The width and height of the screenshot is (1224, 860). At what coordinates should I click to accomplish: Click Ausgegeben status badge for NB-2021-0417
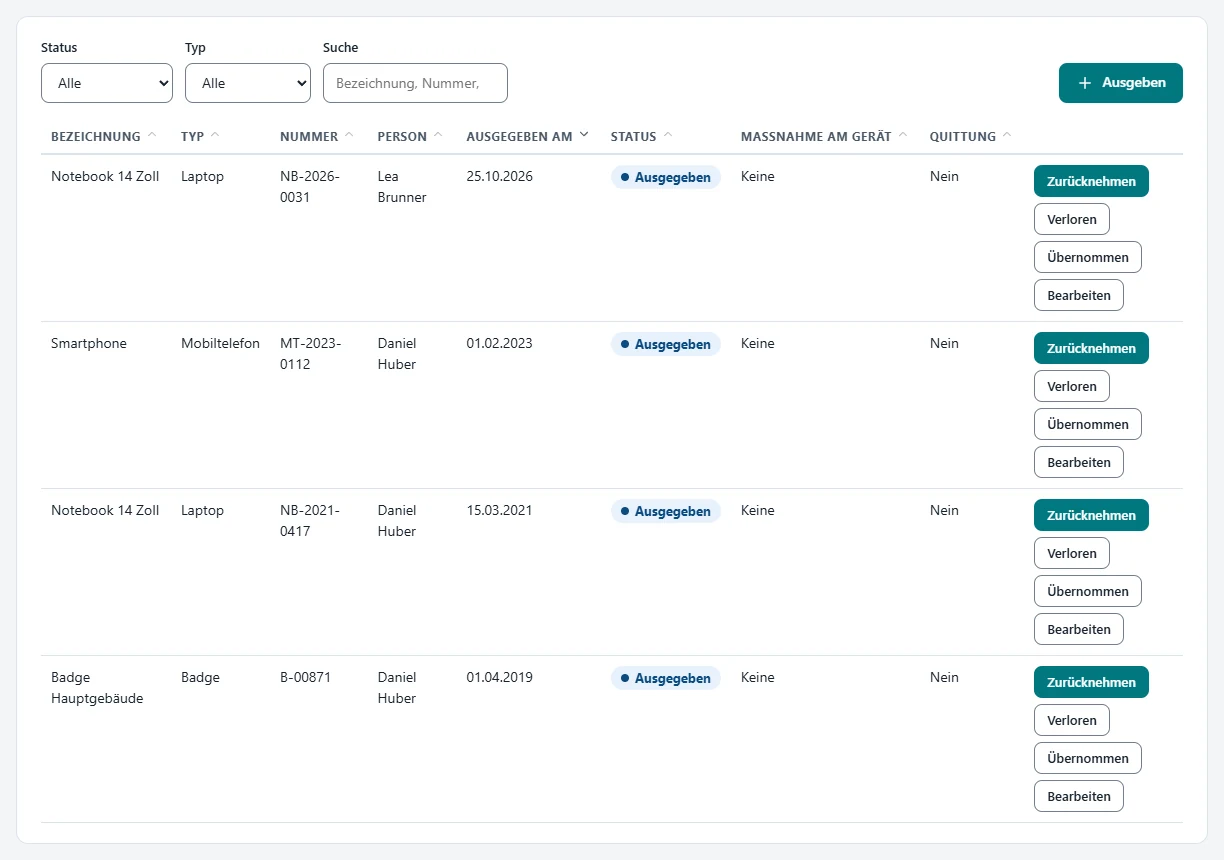[x=666, y=511]
